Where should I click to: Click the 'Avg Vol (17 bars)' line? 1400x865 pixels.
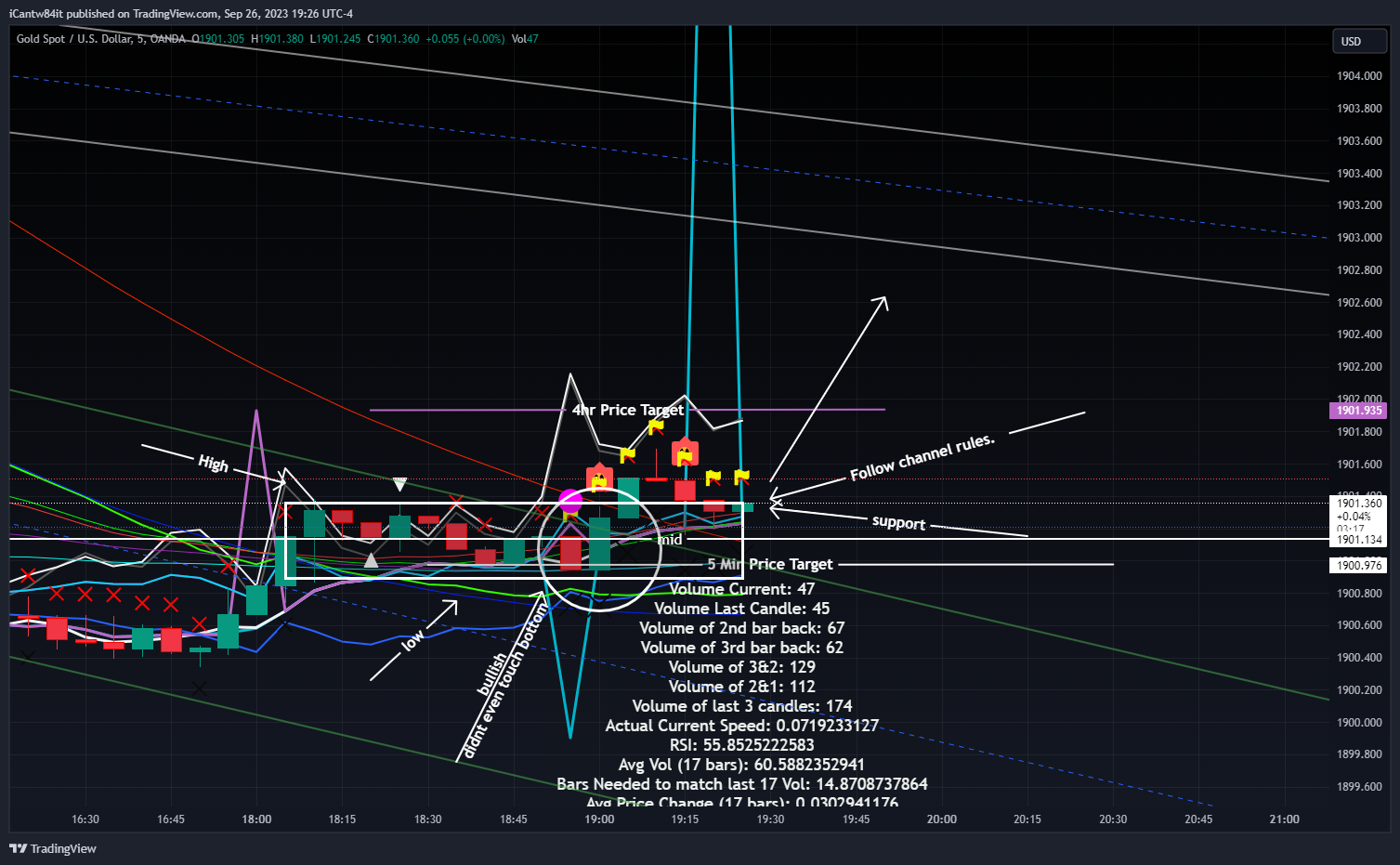(x=741, y=765)
